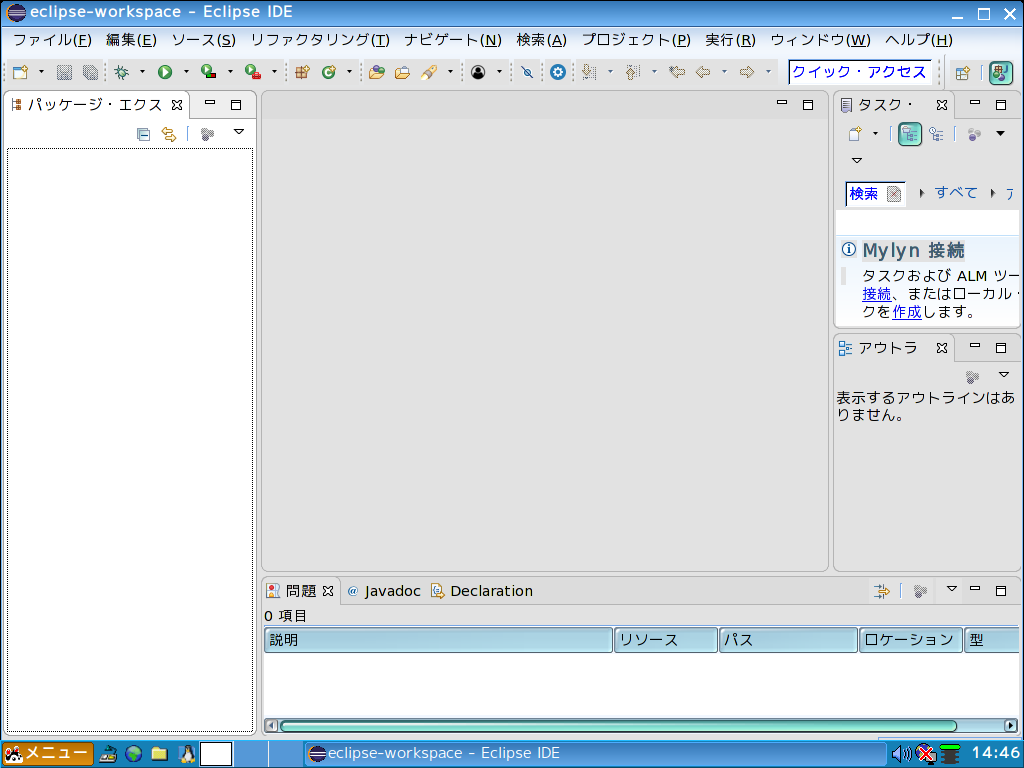Click the New Java Class icon
Viewport: 1024px width, 768px height.
tap(328, 72)
